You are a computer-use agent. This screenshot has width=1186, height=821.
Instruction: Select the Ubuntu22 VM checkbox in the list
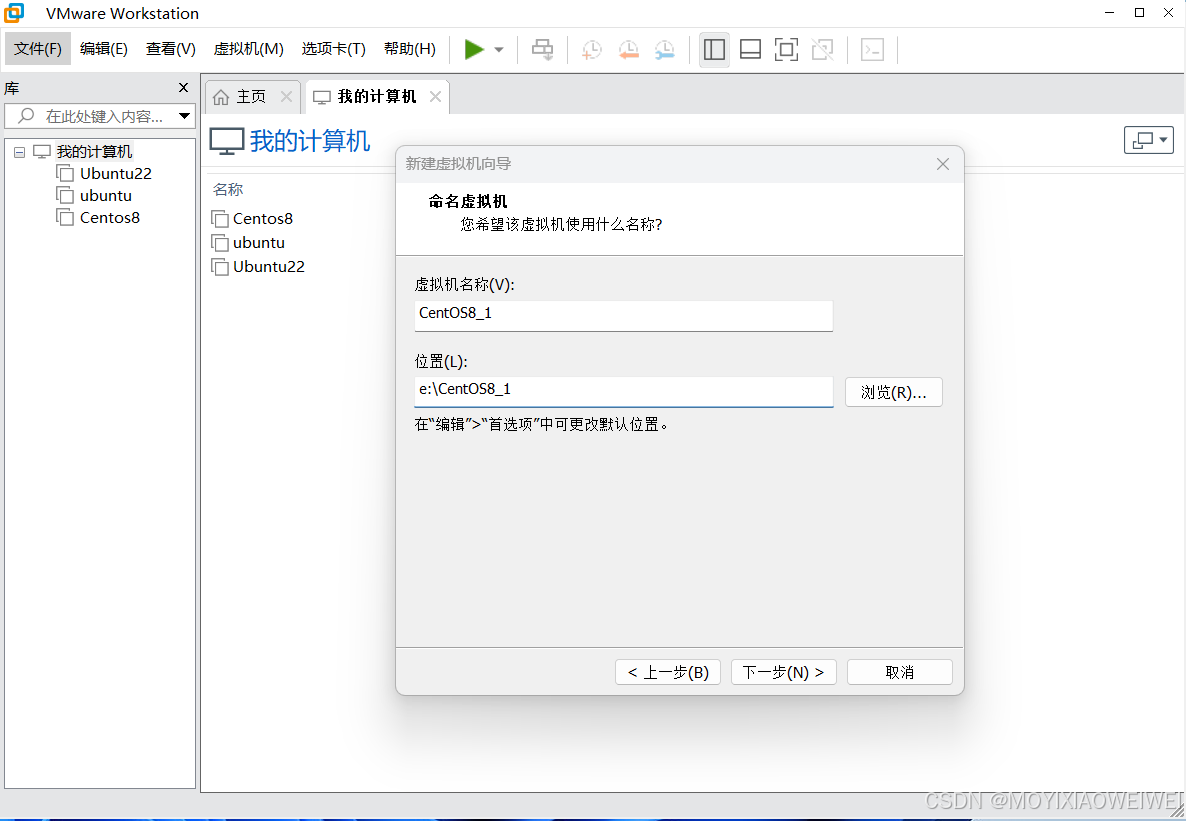pos(221,266)
